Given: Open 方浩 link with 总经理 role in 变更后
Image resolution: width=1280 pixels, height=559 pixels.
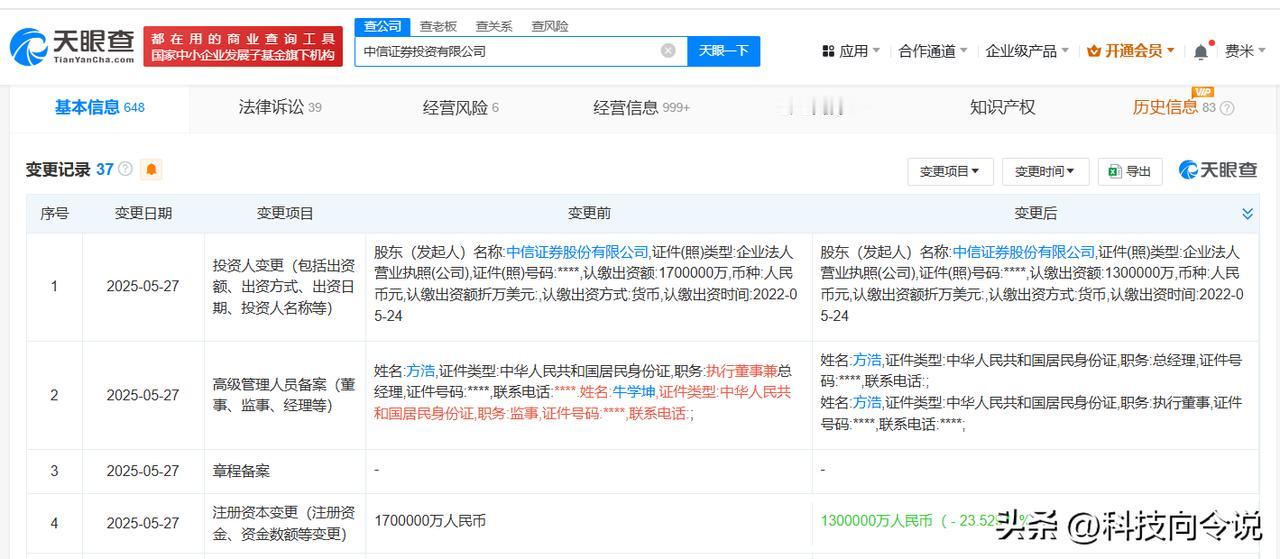Looking at the screenshot, I should 867,360.
